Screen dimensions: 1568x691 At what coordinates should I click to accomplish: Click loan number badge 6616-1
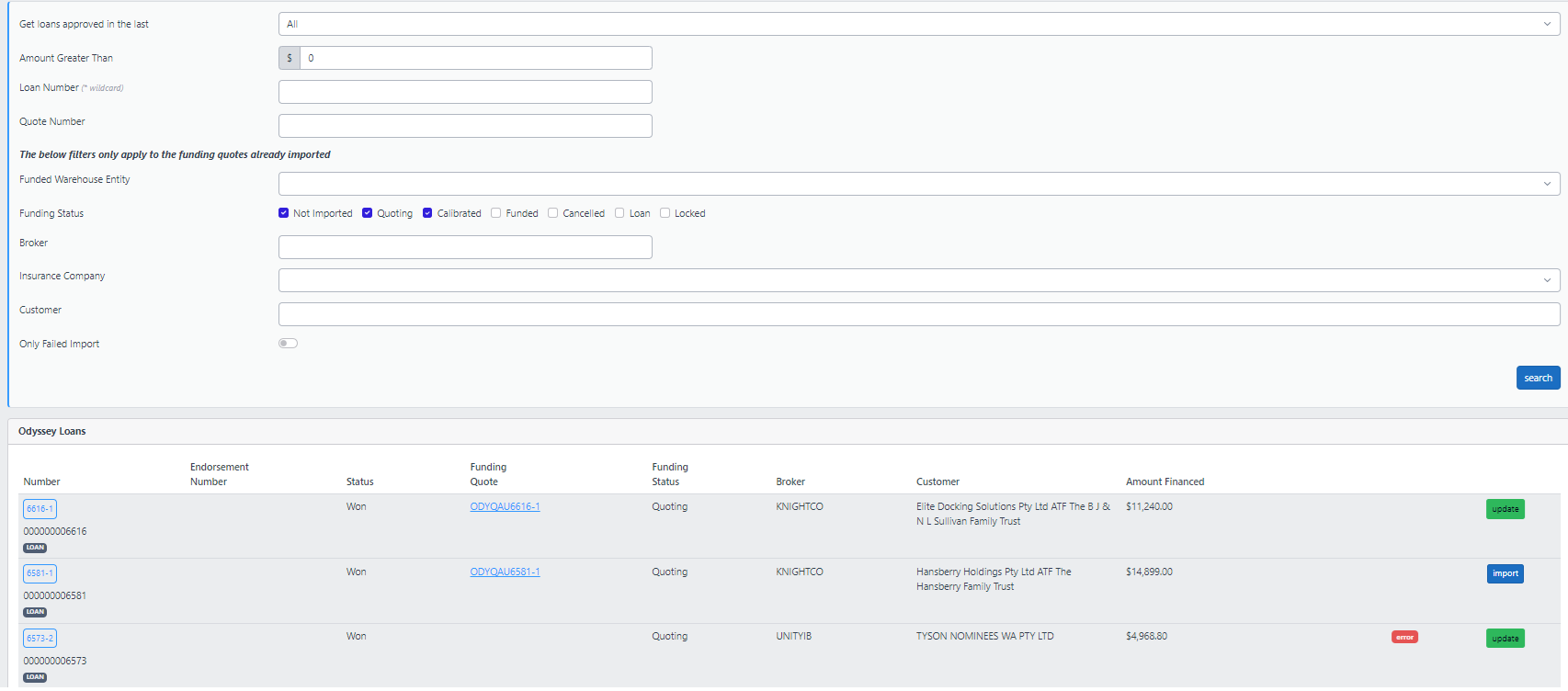tap(40, 509)
